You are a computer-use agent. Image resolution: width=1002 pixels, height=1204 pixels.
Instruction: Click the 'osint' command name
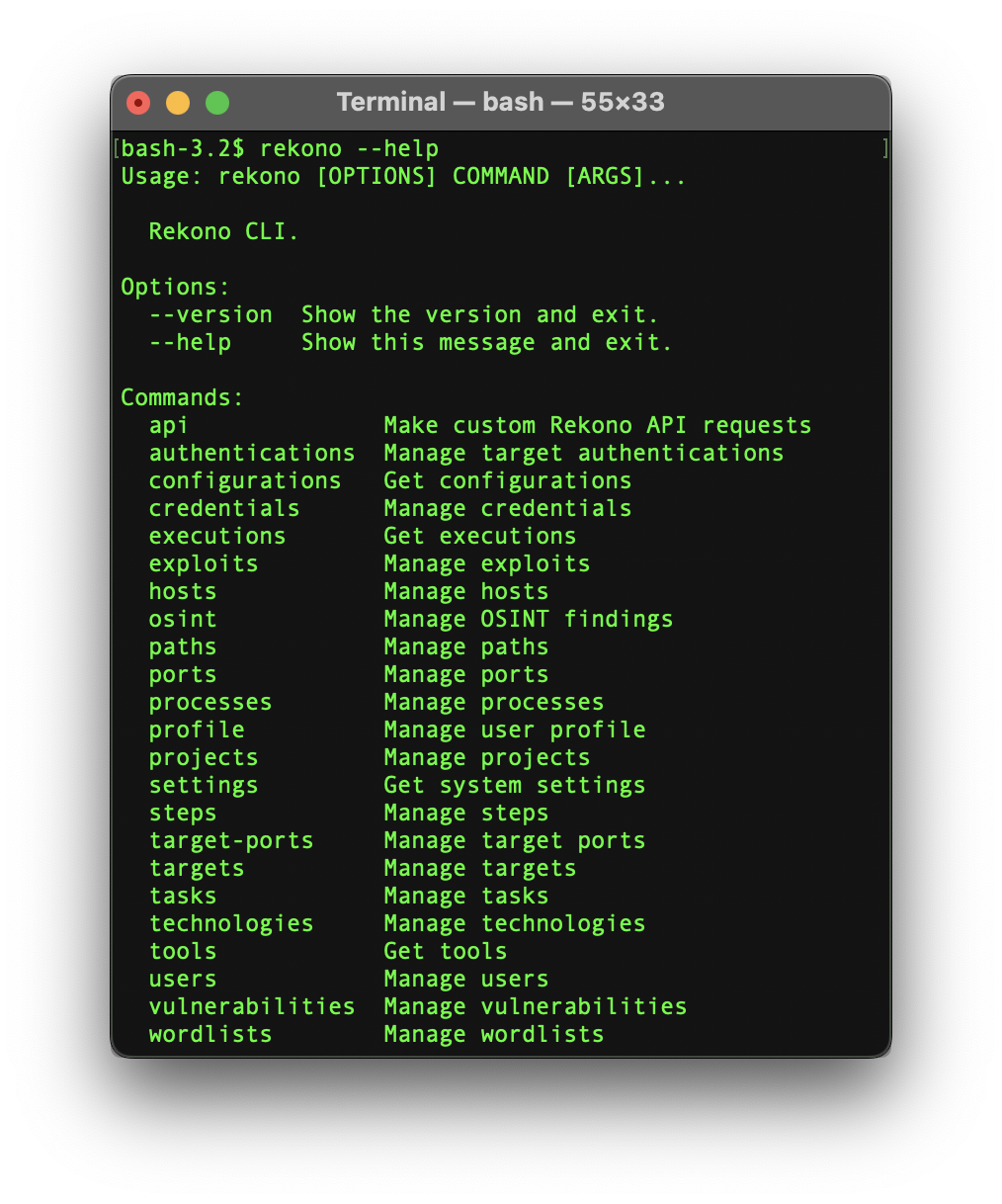click(182, 620)
